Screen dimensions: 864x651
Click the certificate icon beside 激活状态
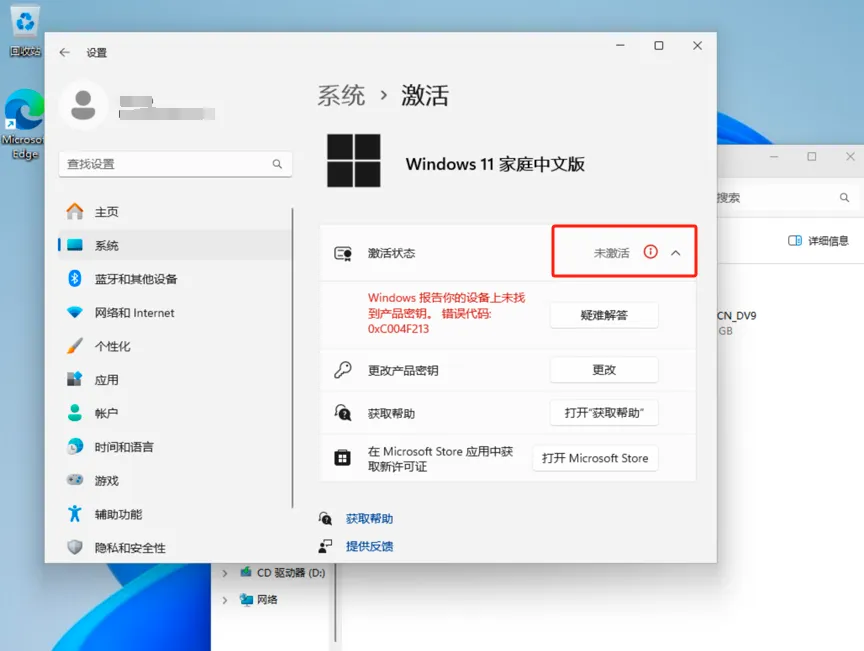coord(343,254)
